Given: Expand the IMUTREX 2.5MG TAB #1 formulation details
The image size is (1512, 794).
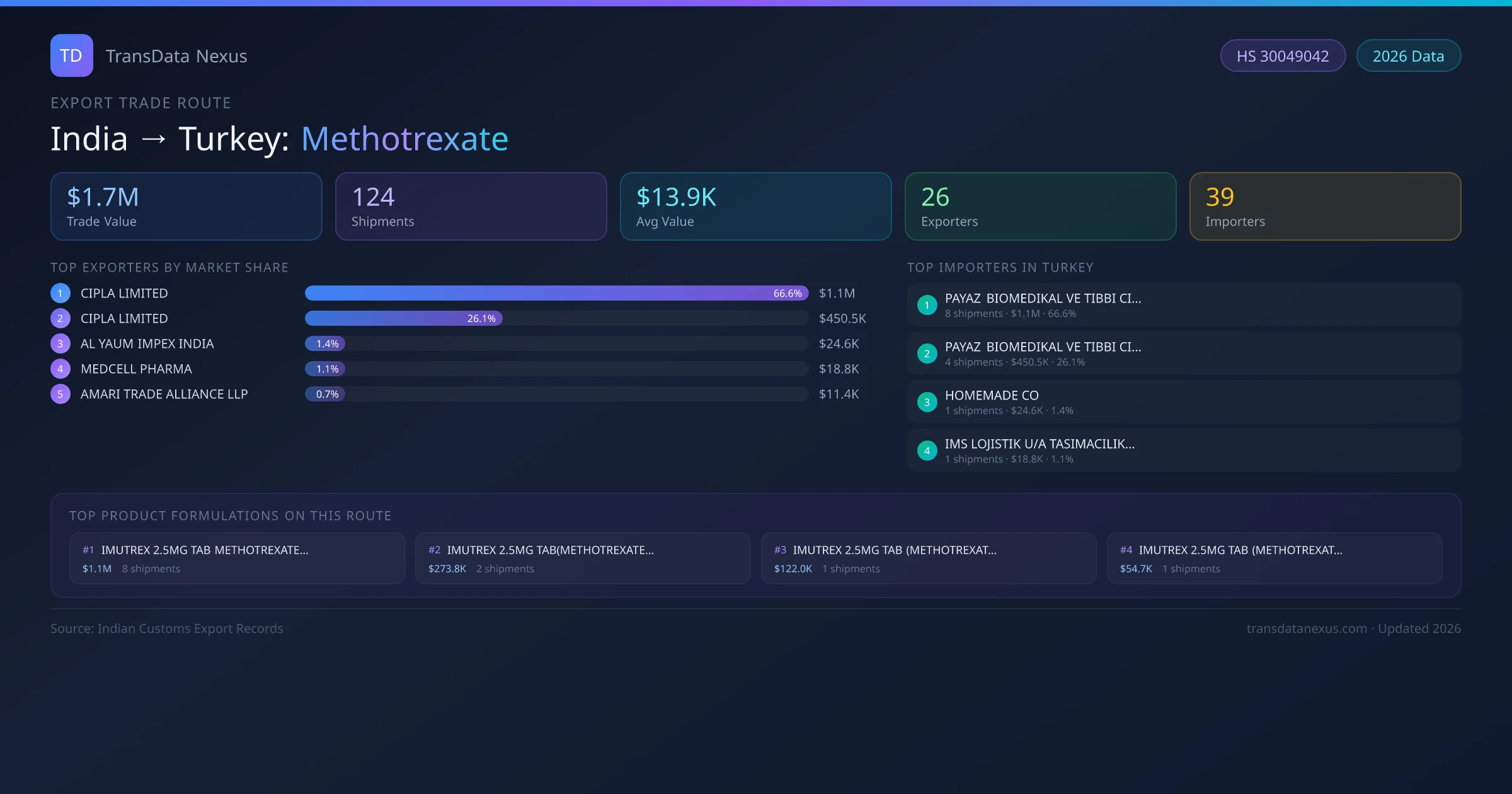Looking at the screenshot, I should [237, 558].
